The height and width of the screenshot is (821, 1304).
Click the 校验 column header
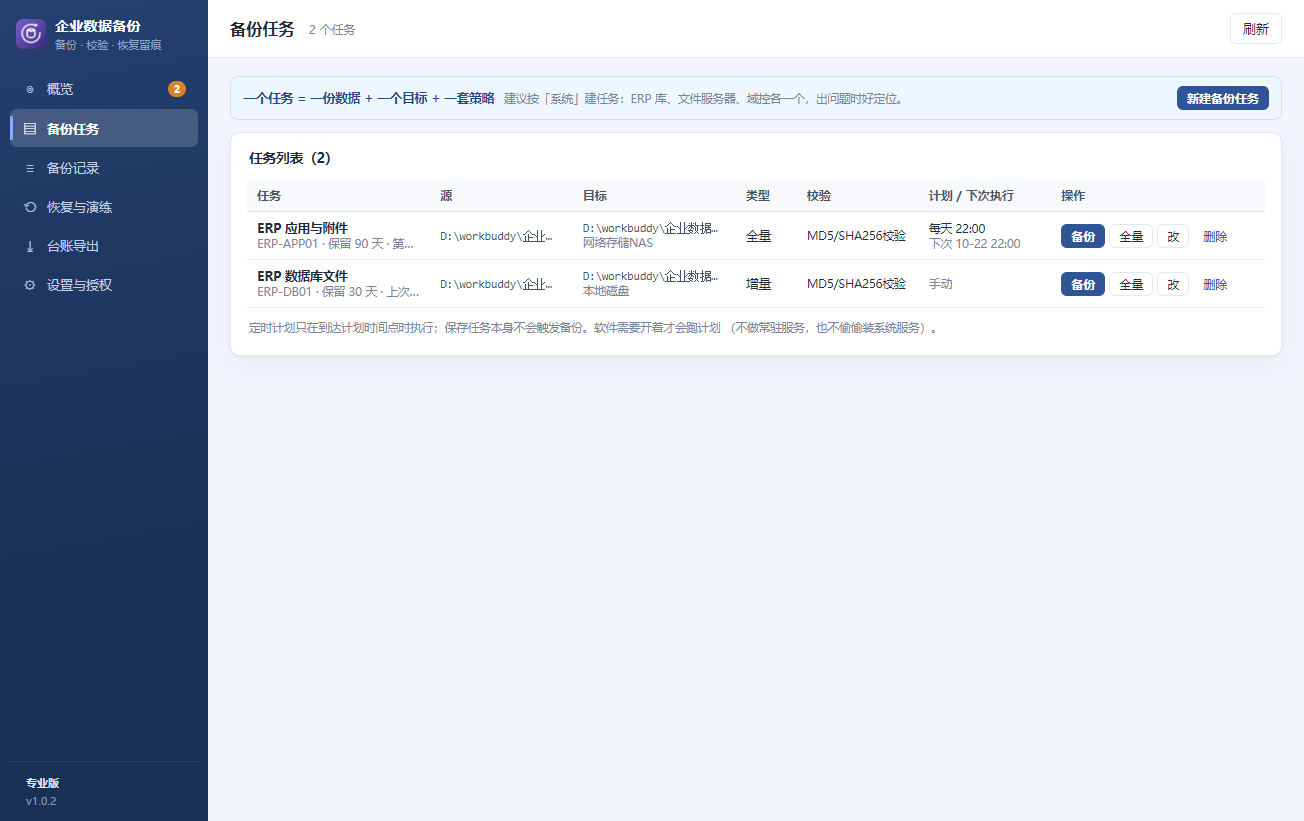pyautogui.click(x=819, y=196)
